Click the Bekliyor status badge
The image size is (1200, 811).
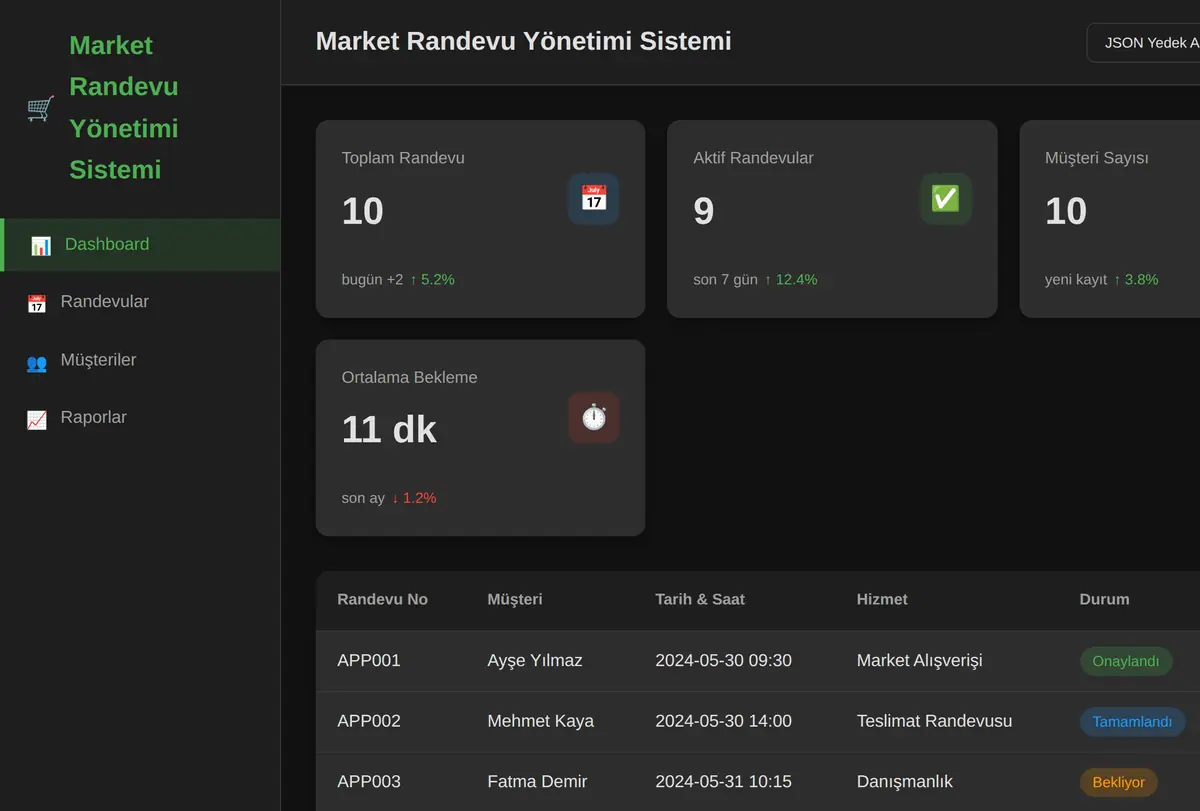pos(1119,782)
